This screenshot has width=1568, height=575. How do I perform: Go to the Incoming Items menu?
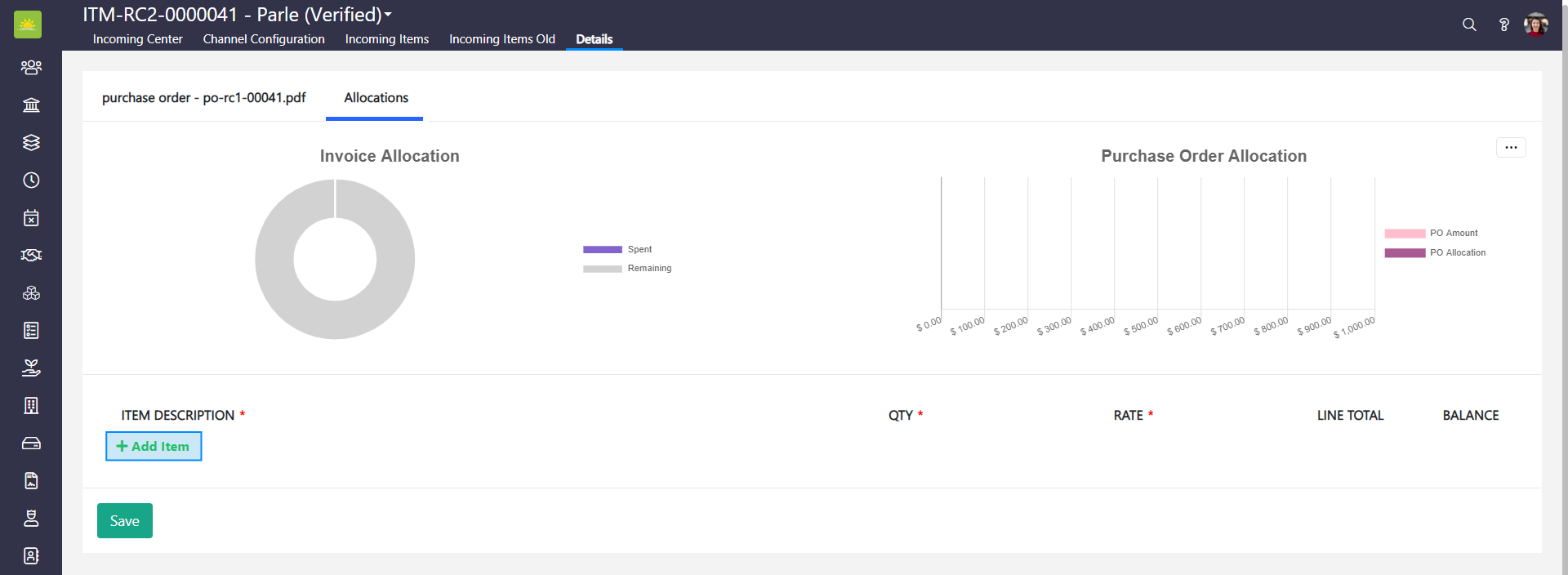pyautogui.click(x=386, y=39)
